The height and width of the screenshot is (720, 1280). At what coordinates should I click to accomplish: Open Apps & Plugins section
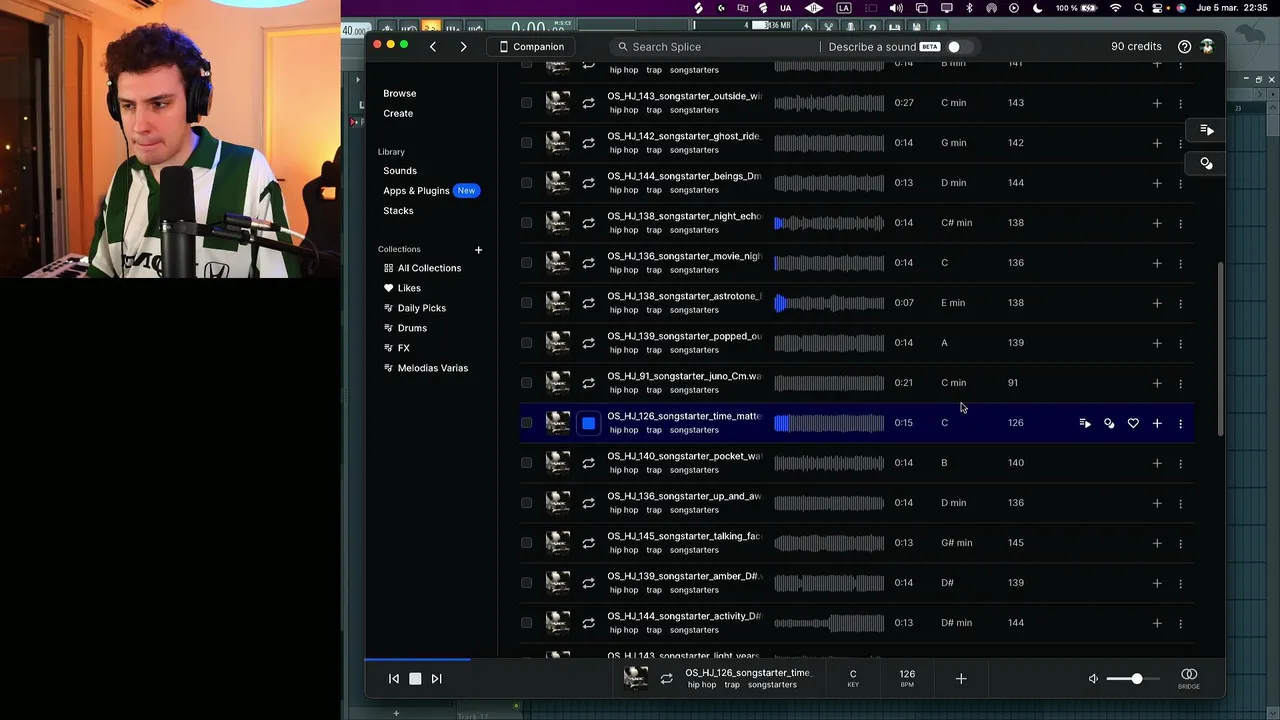(416, 191)
